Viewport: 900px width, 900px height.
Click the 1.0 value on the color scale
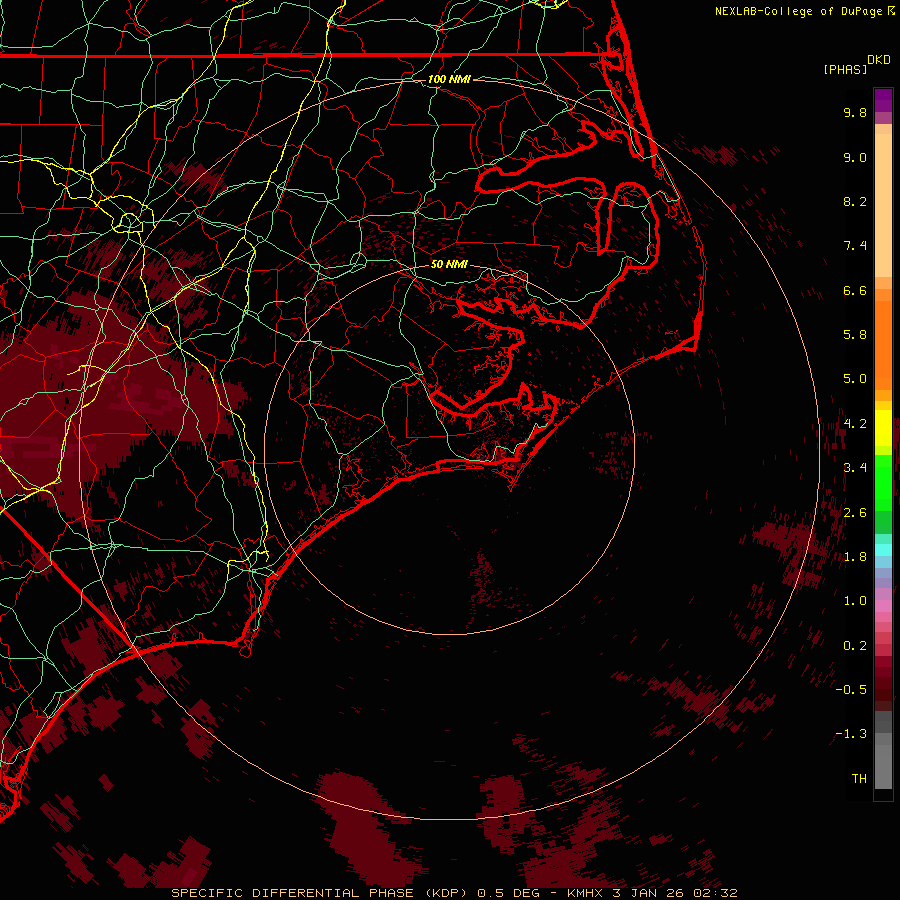[855, 601]
